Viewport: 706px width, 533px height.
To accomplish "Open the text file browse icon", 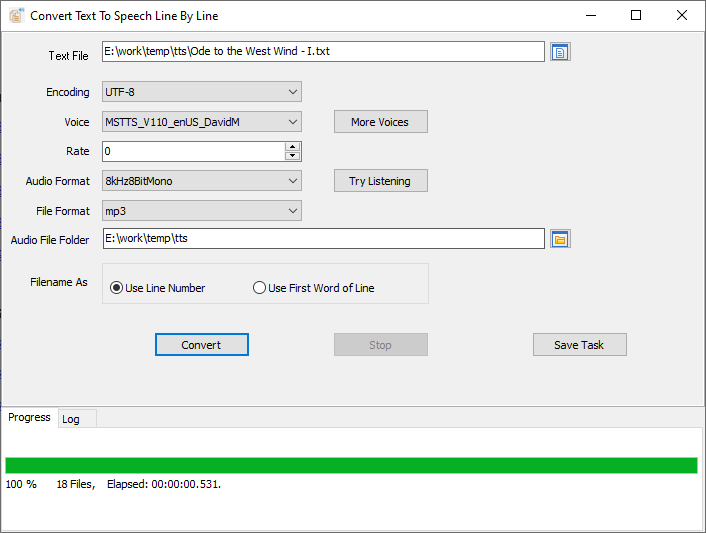I will coord(560,52).
